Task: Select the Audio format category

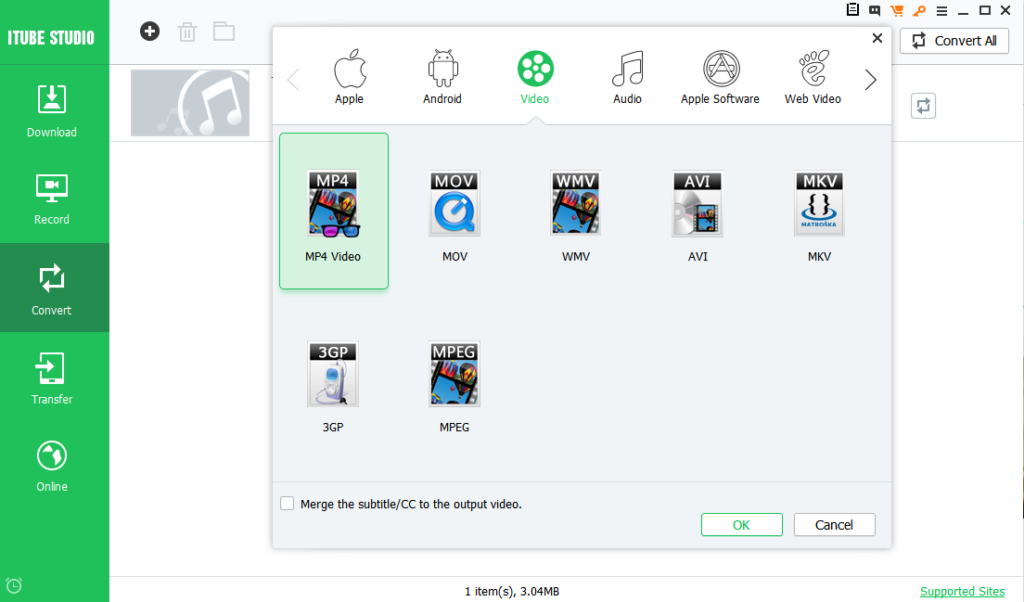Action: tap(627, 76)
